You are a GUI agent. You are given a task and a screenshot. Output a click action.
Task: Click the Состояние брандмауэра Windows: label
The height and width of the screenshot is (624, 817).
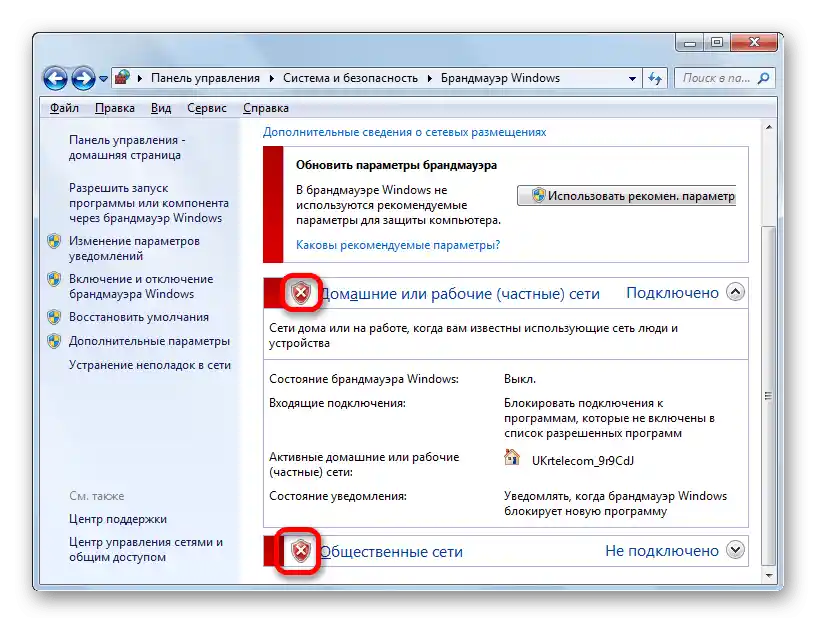click(x=364, y=379)
